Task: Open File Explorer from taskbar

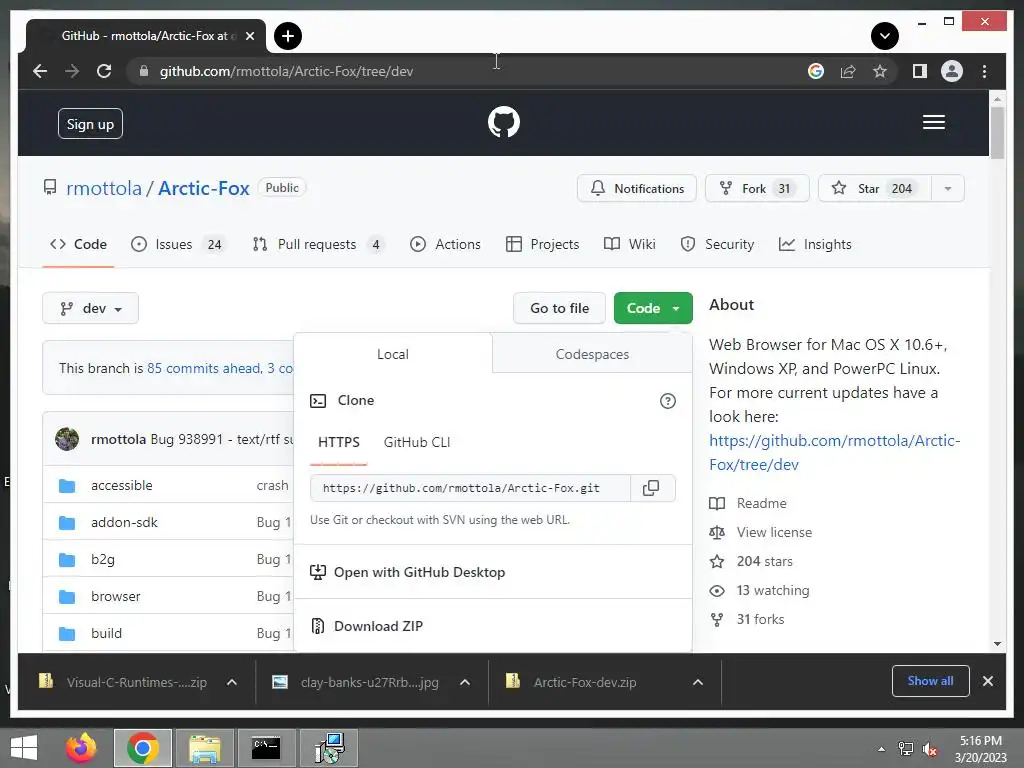Action: (x=204, y=748)
